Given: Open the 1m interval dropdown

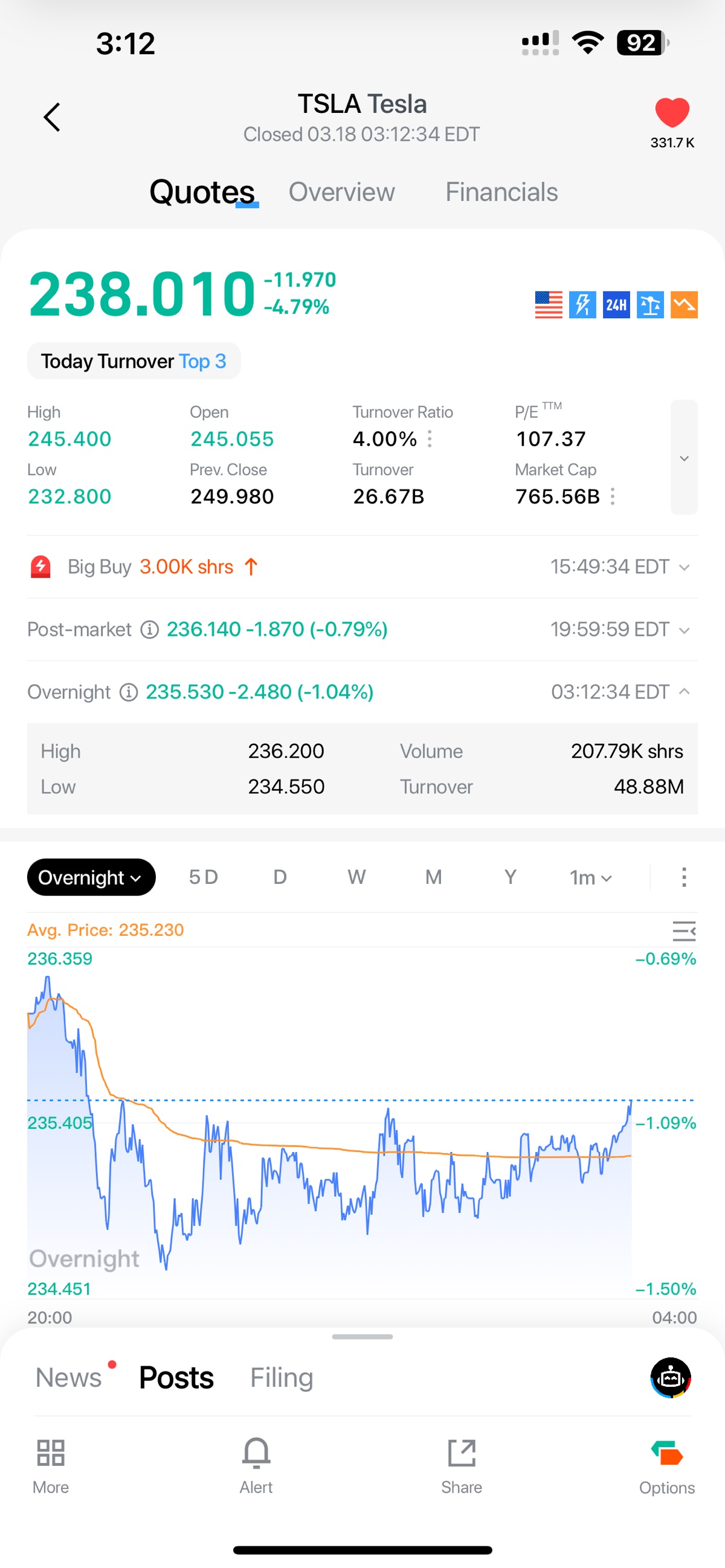Looking at the screenshot, I should tap(590, 877).
